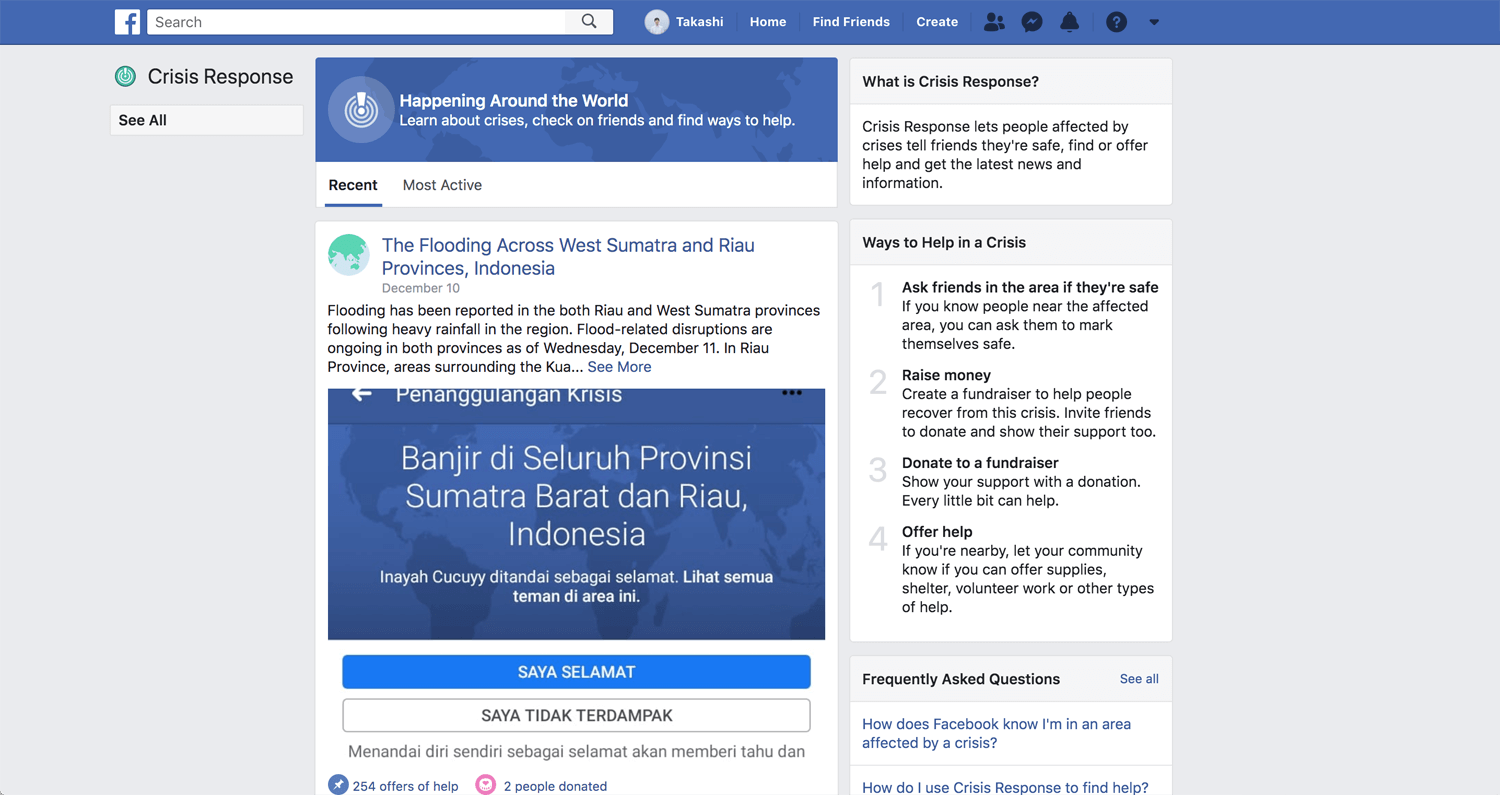Click the 'Raise money' heading
Image resolution: width=1500 pixels, height=795 pixels.
click(946, 375)
